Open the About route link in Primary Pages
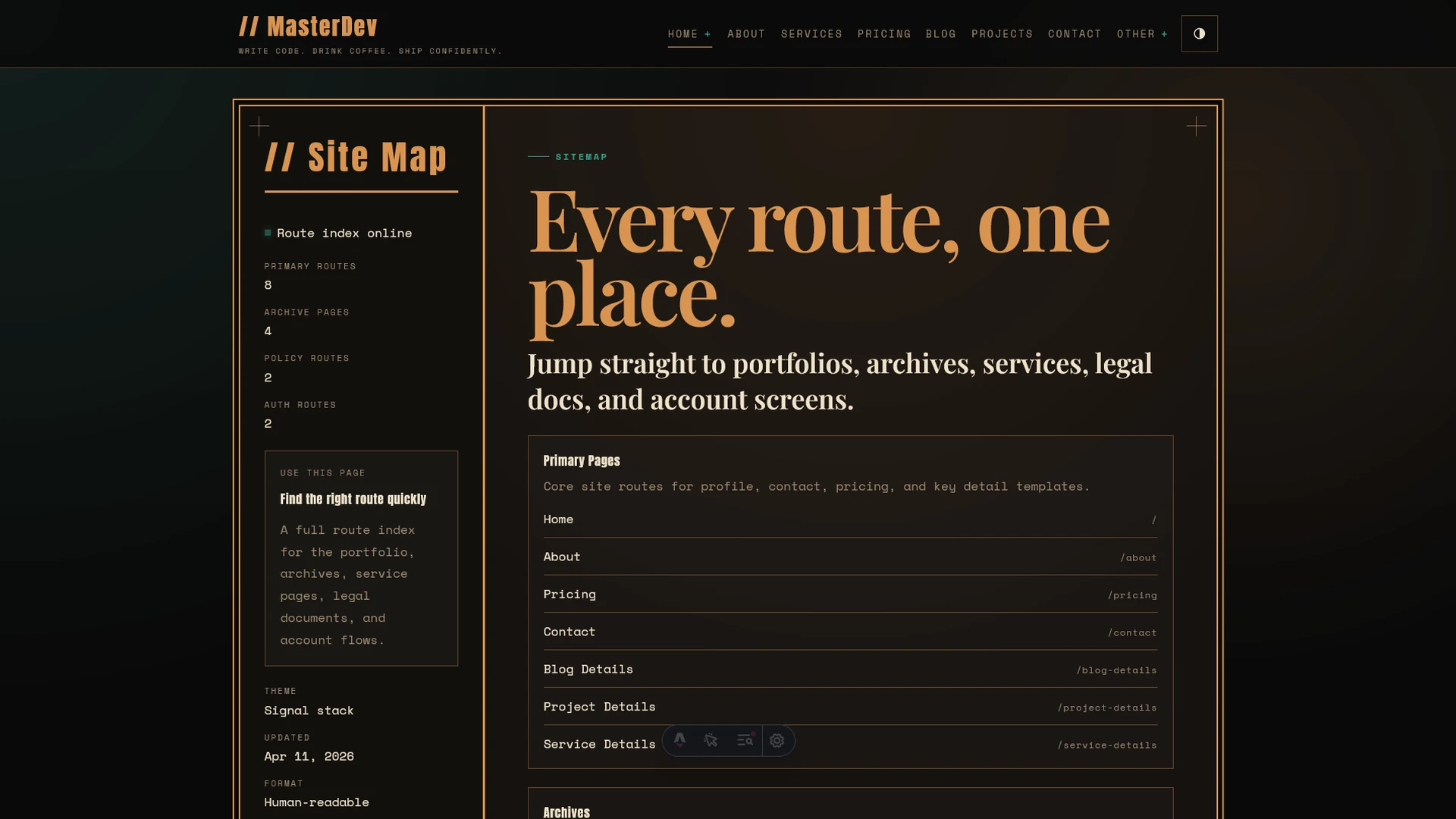 tap(850, 557)
